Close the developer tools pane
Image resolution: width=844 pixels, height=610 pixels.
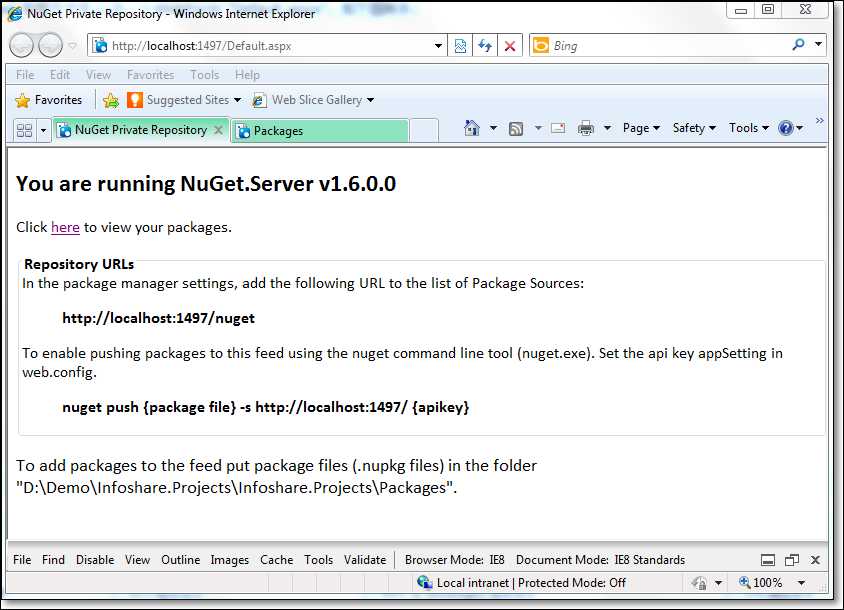[815, 560]
